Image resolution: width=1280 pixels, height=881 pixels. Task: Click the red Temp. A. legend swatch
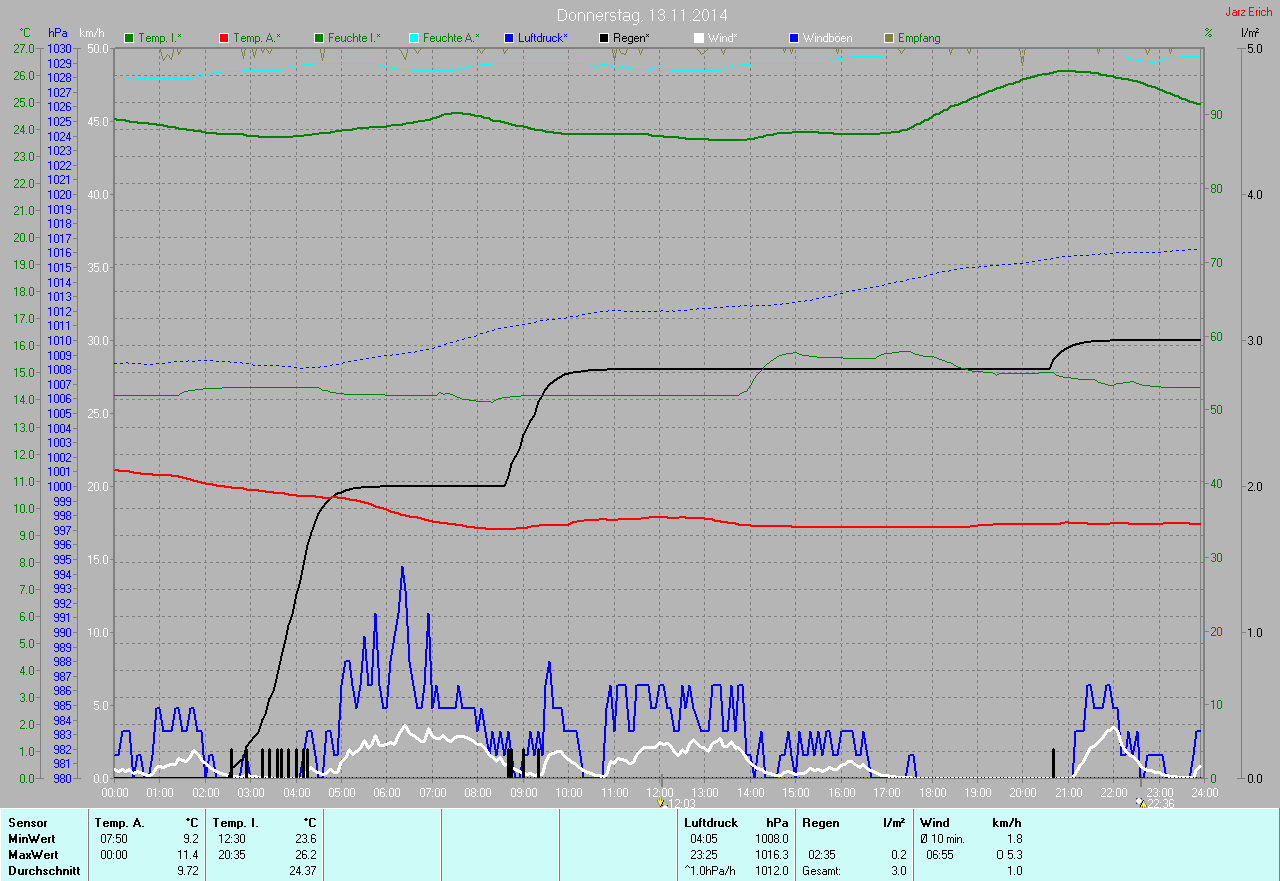click(x=223, y=38)
